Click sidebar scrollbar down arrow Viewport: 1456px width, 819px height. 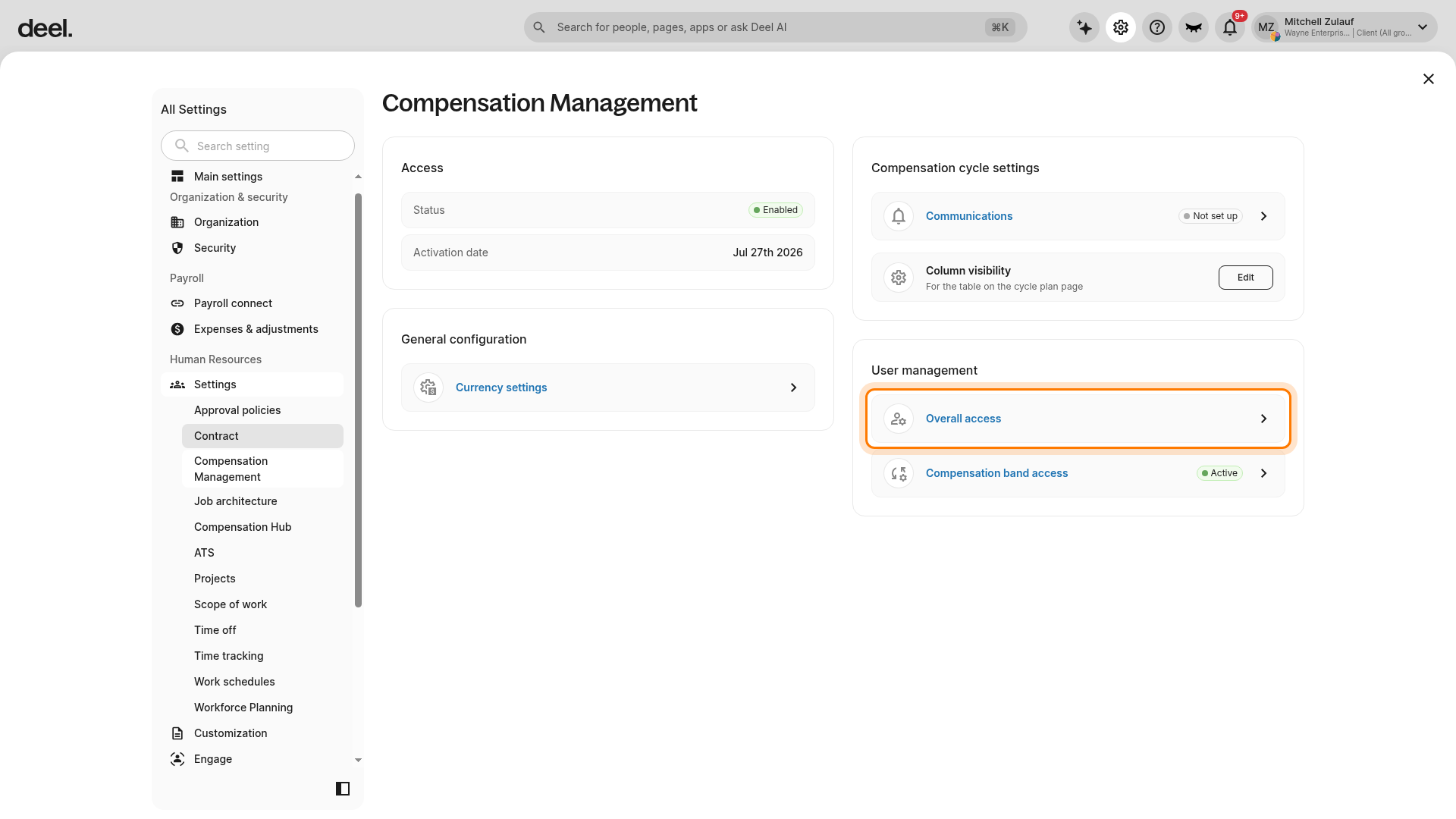click(x=358, y=760)
